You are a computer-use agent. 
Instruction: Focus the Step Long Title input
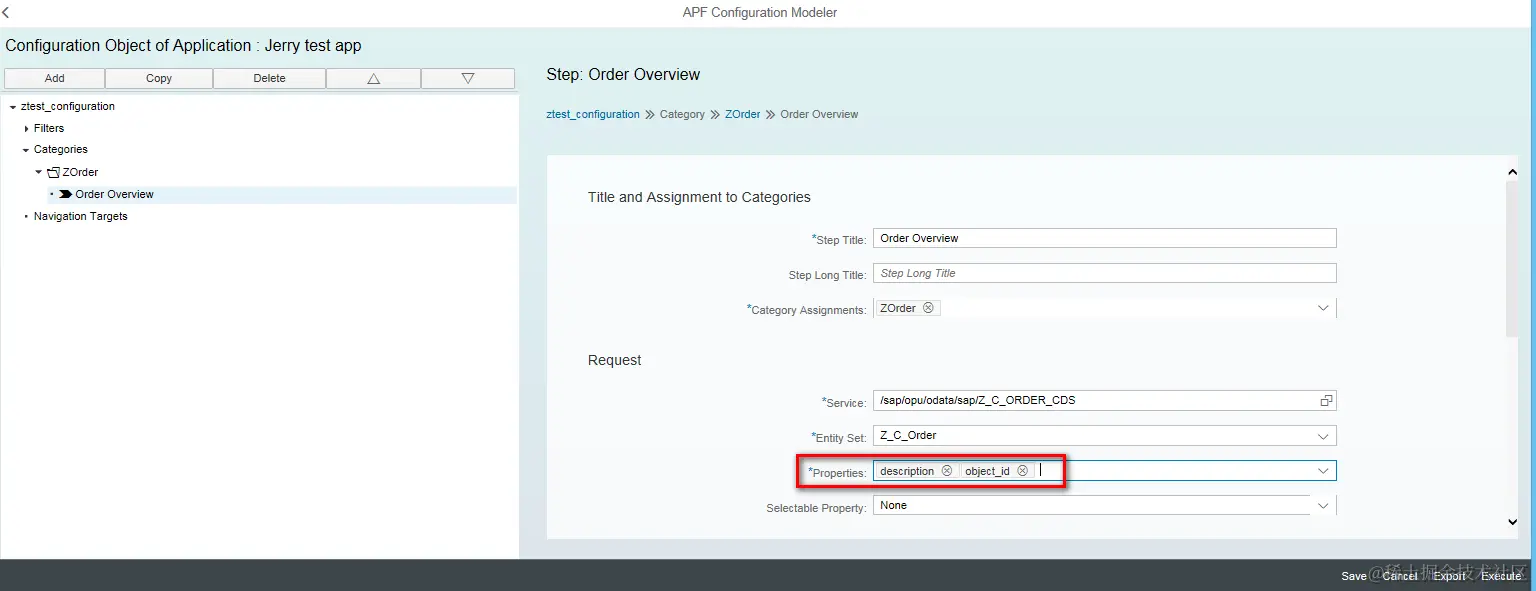click(1105, 273)
